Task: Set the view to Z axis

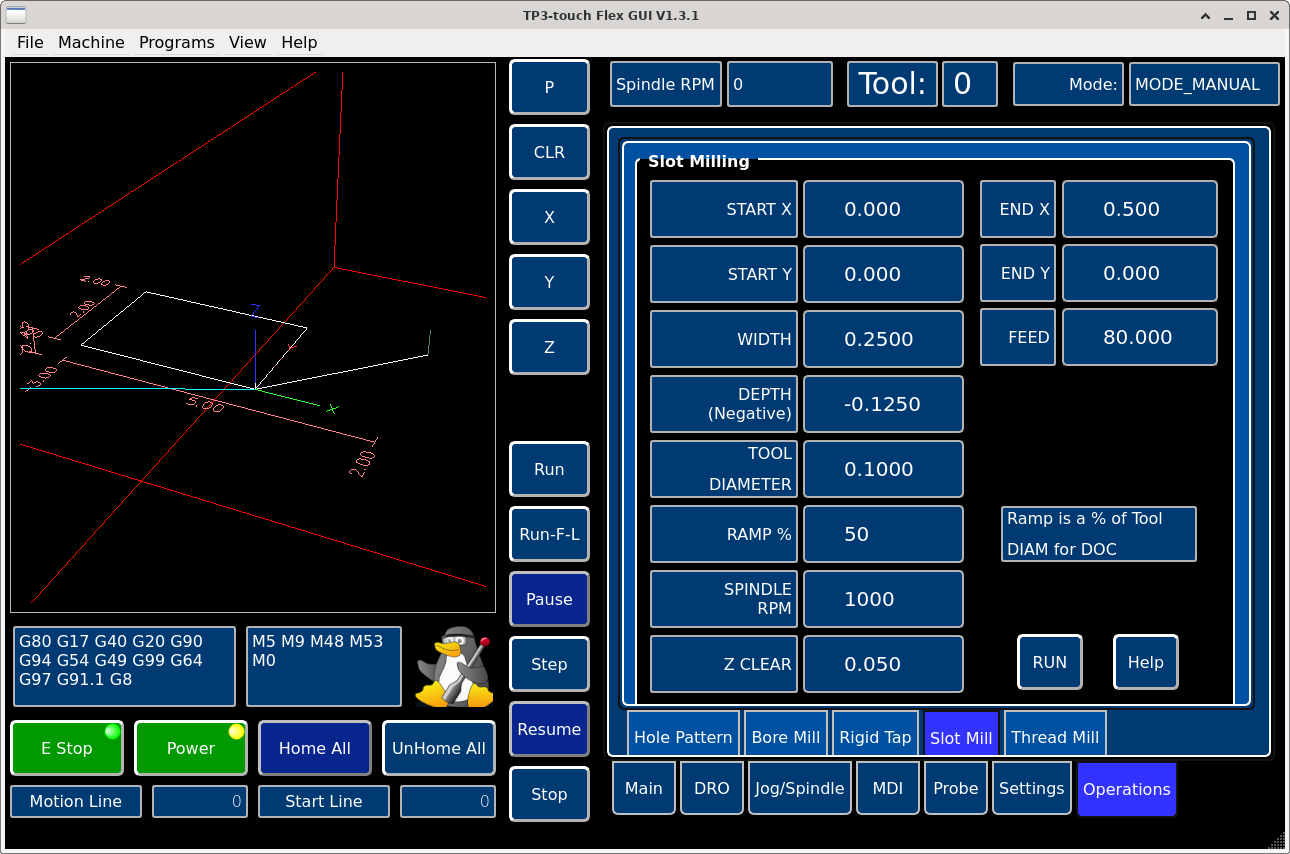Action: tap(549, 347)
